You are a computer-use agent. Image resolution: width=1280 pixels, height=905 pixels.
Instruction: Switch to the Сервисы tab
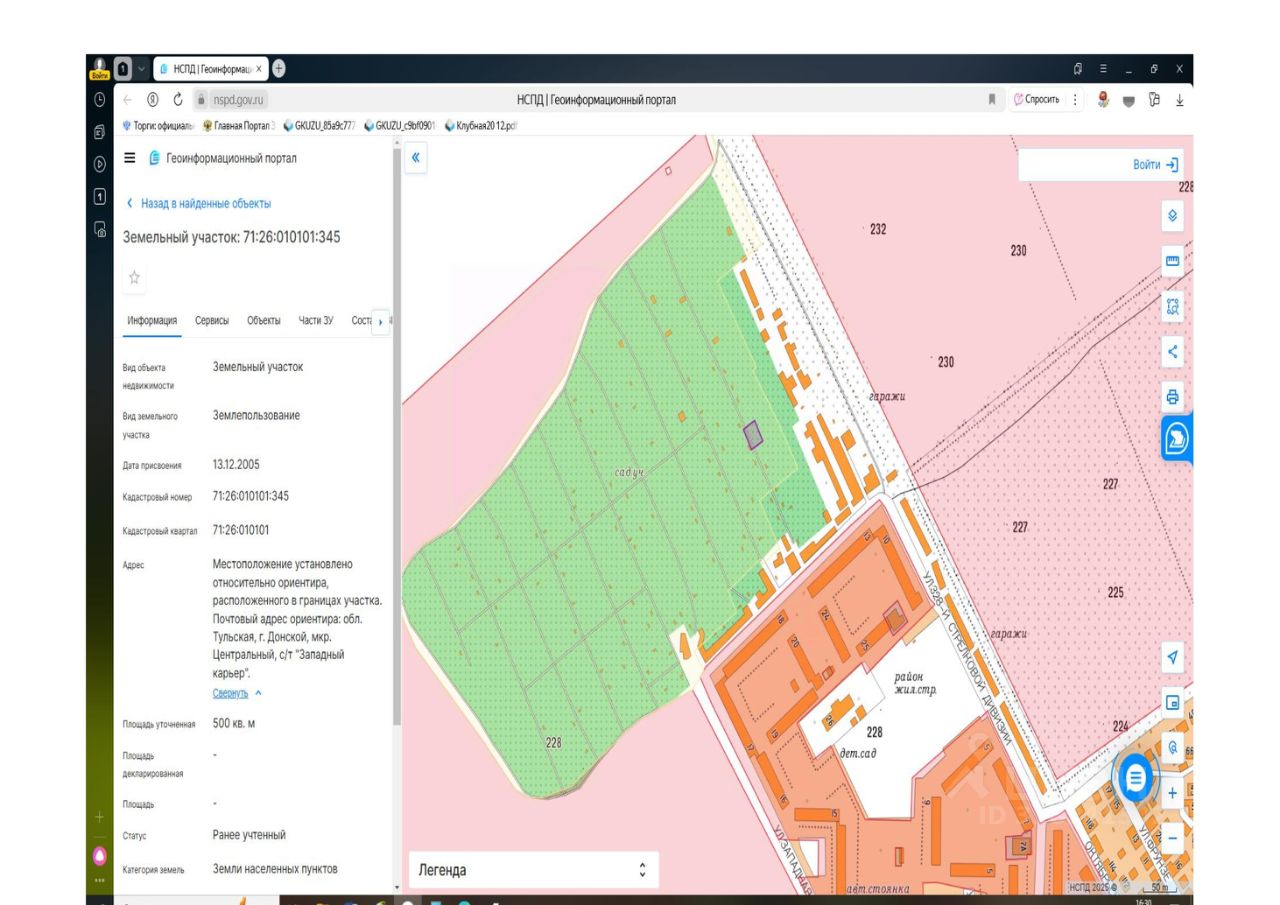click(212, 320)
